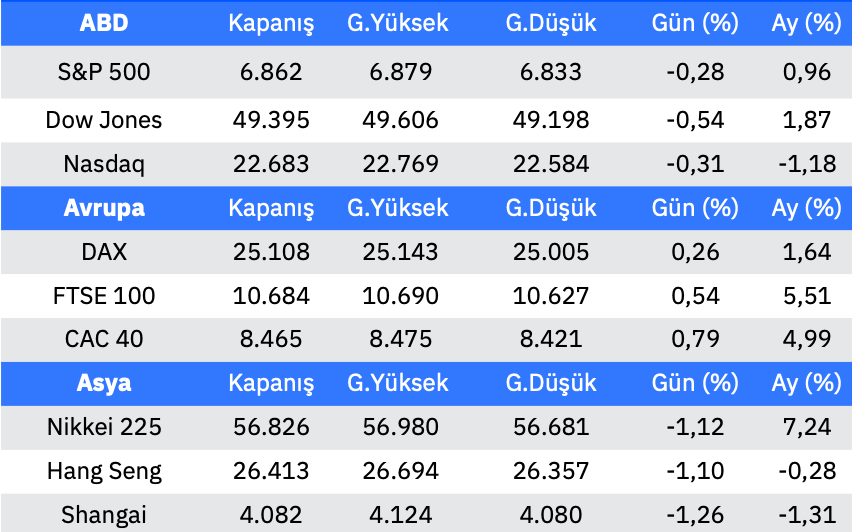Click the Asya section header
This screenshot has height=532, width=852.
pyautogui.click(x=104, y=383)
